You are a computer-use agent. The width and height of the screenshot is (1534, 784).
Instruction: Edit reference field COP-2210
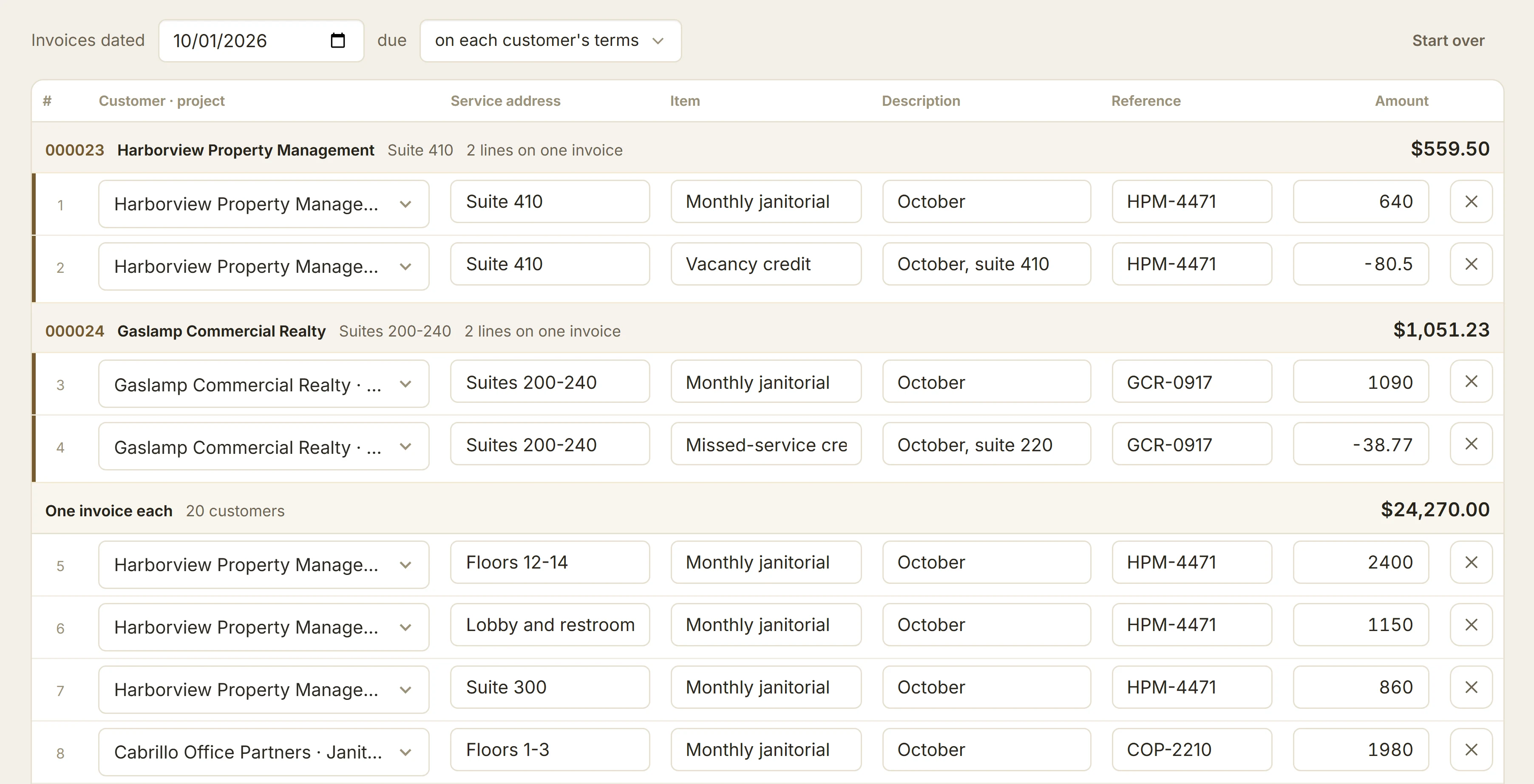1191,750
